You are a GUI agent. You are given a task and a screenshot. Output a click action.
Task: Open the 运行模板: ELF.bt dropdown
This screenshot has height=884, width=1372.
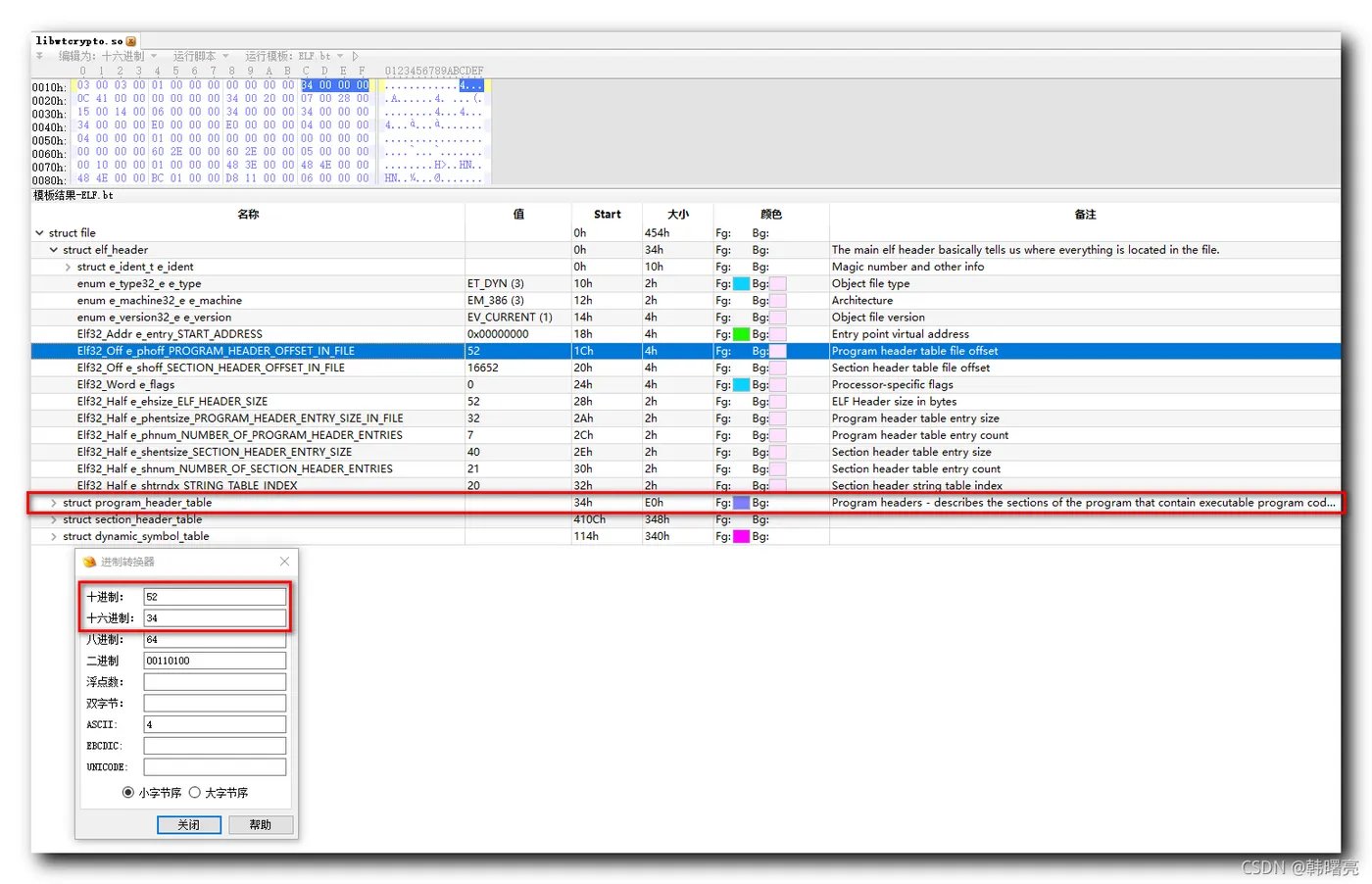[x=293, y=56]
